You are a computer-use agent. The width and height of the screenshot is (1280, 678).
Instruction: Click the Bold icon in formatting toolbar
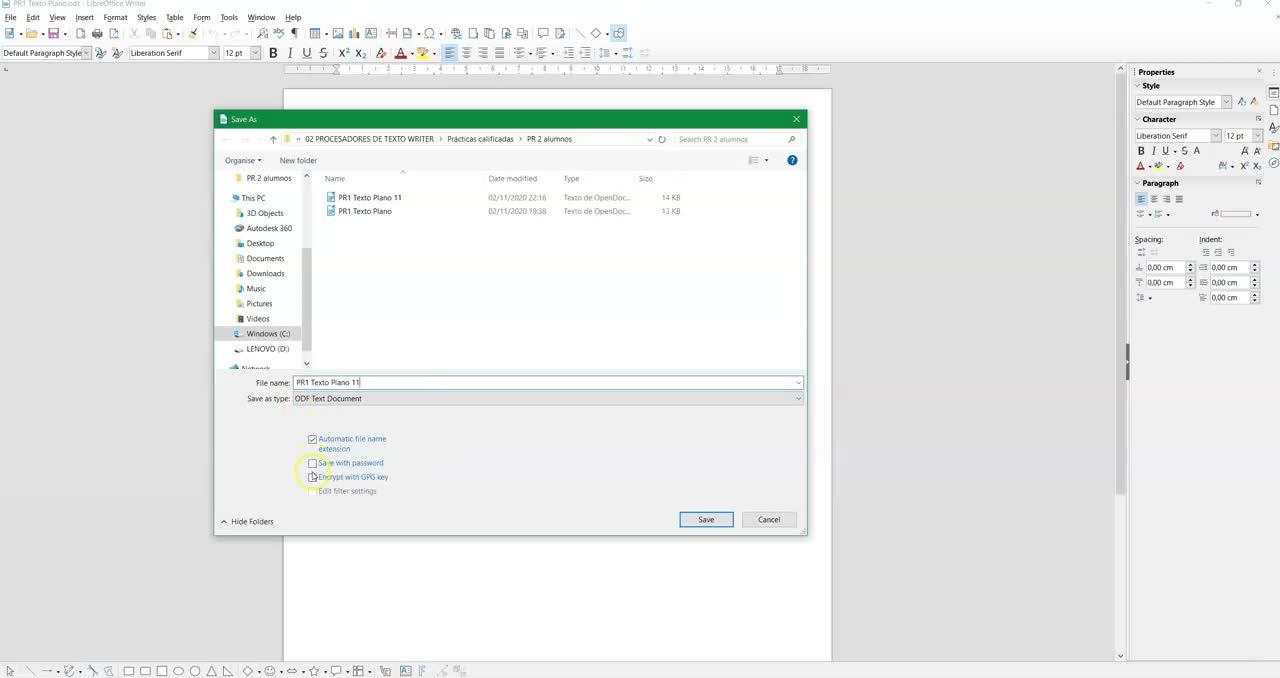click(x=273, y=53)
